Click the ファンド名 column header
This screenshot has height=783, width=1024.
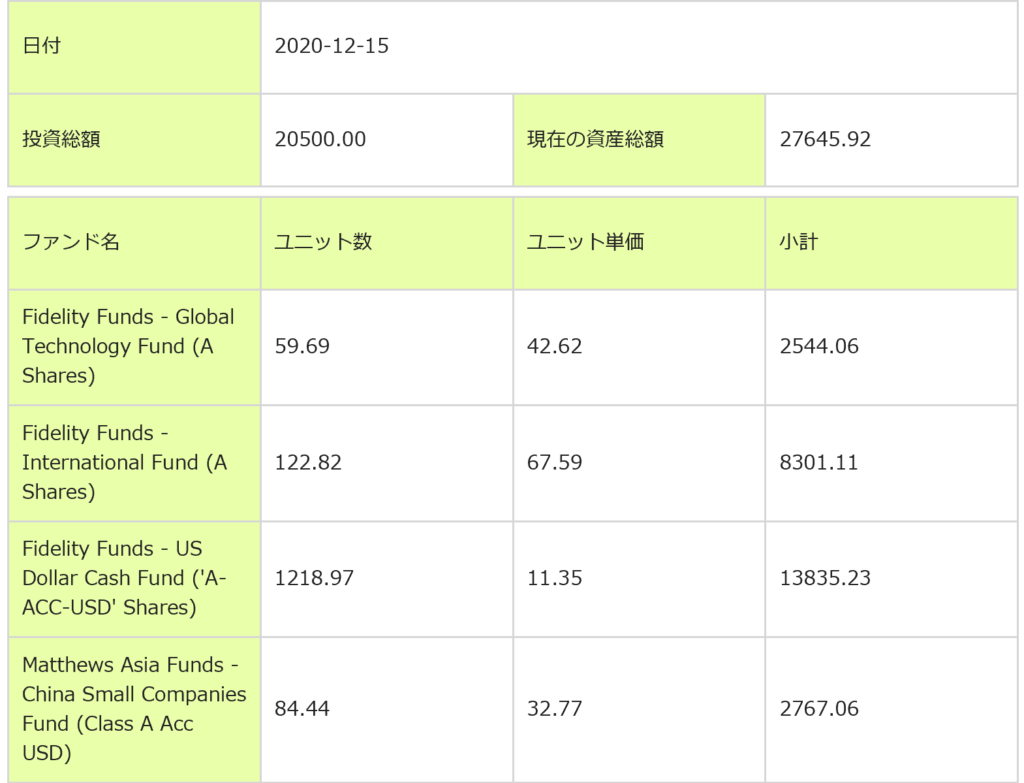(x=71, y=242)
